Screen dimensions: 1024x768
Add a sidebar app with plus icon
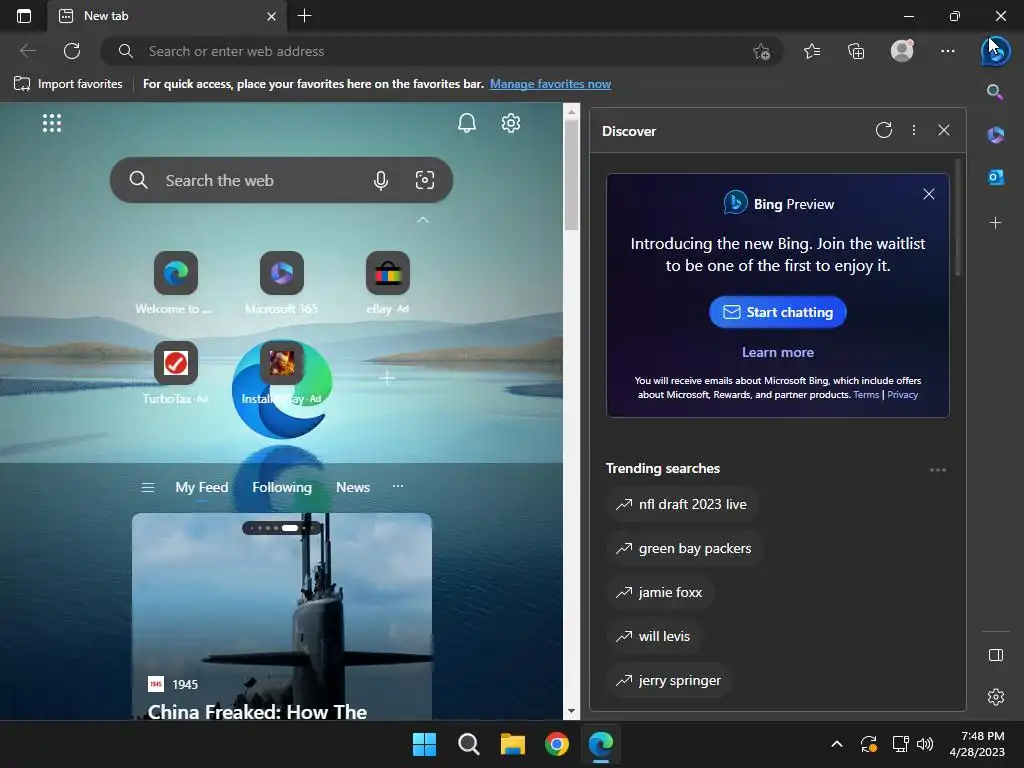995,223
